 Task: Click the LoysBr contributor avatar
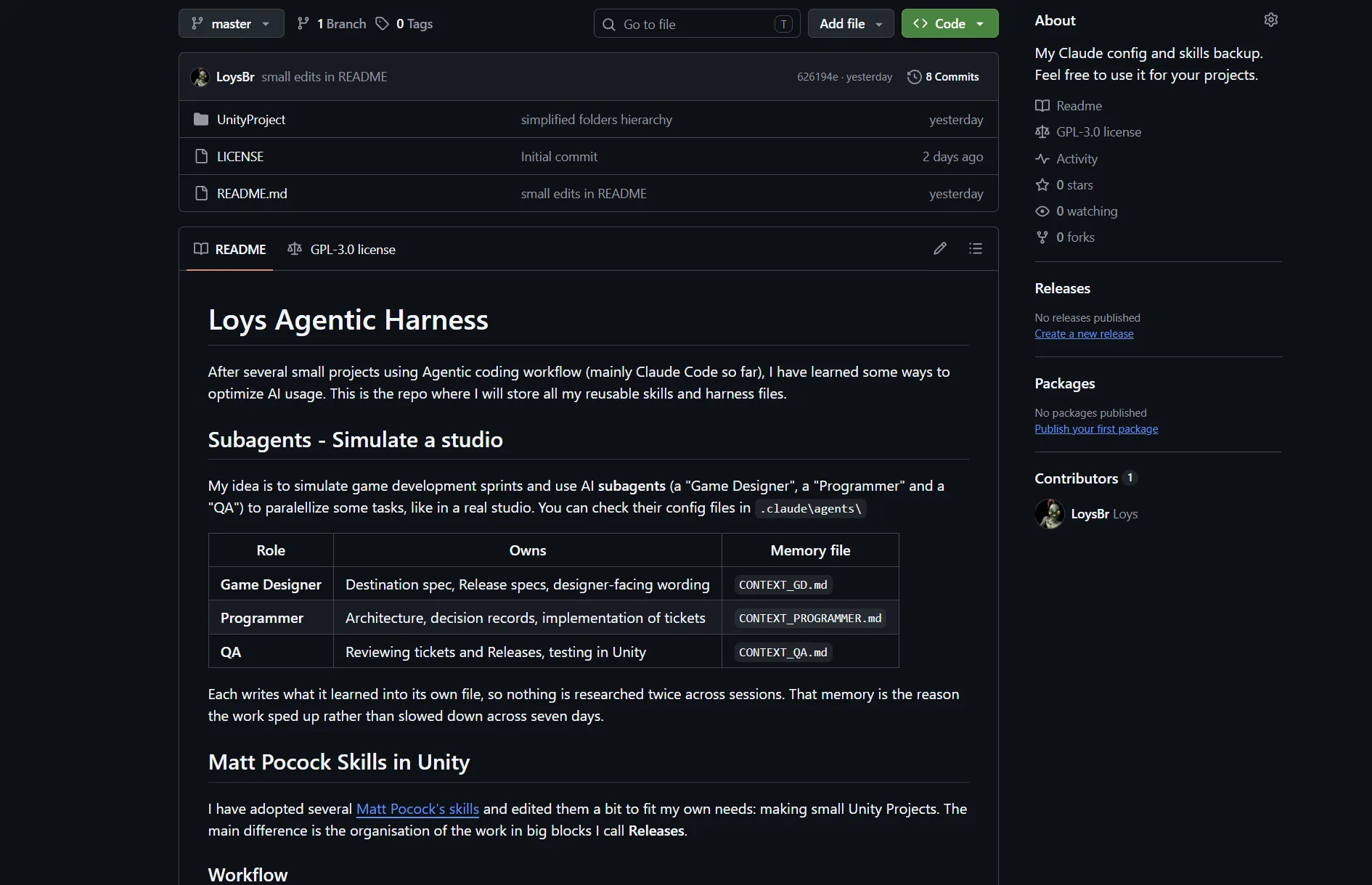pos(1049,514)
